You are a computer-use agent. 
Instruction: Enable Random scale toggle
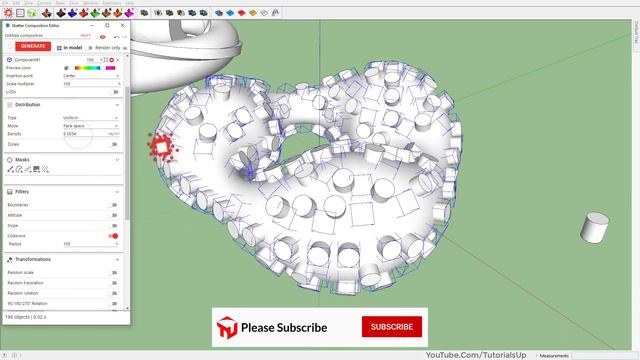point(114,273)
